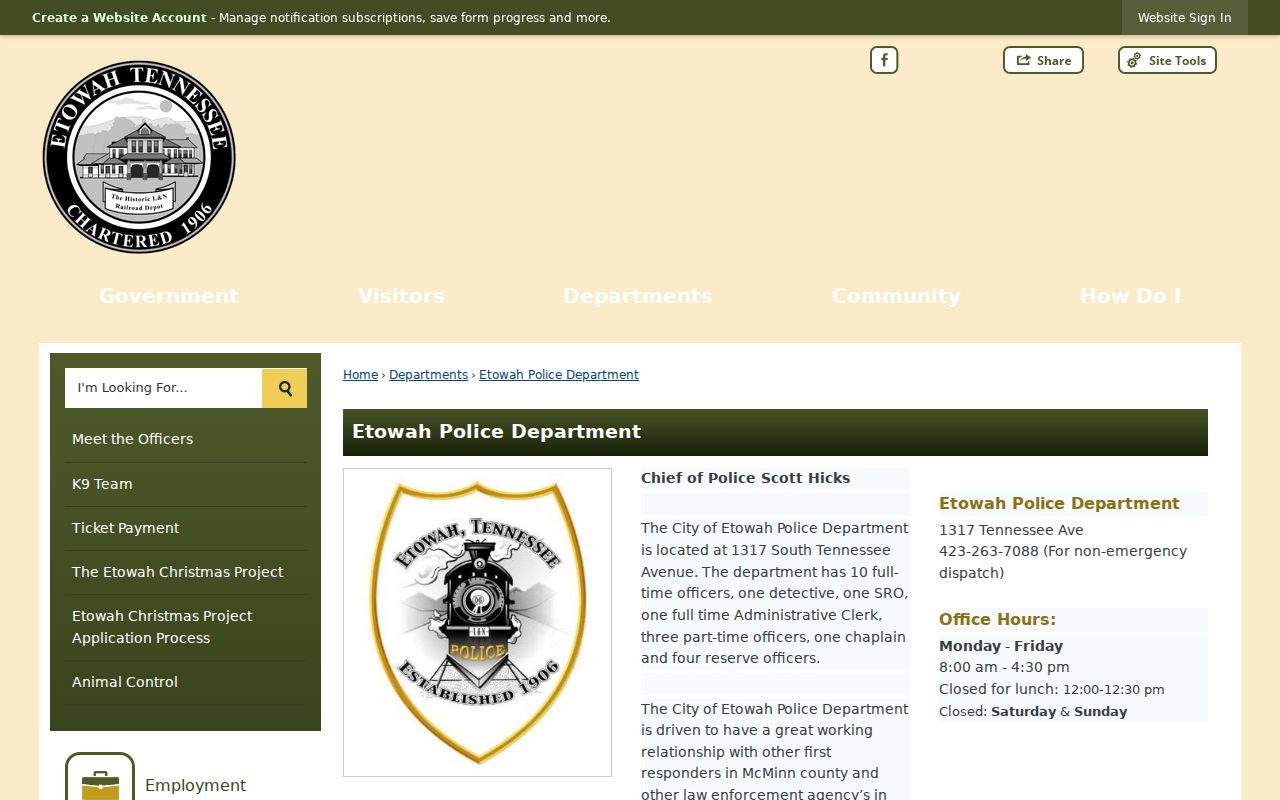Click Etowah Police Department breadcrumb link
Screen dimensions: 1280x800
click(559, 375)
